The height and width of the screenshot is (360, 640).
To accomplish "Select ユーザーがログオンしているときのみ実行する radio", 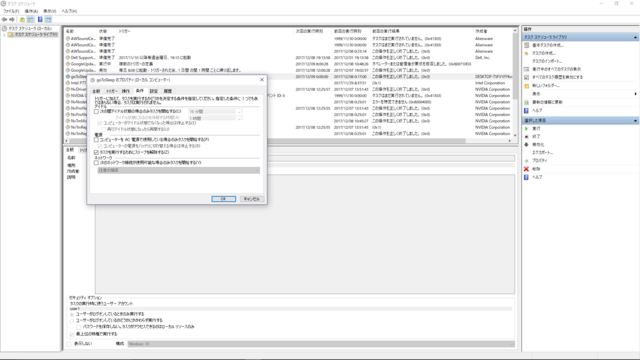I will [72, 314].
